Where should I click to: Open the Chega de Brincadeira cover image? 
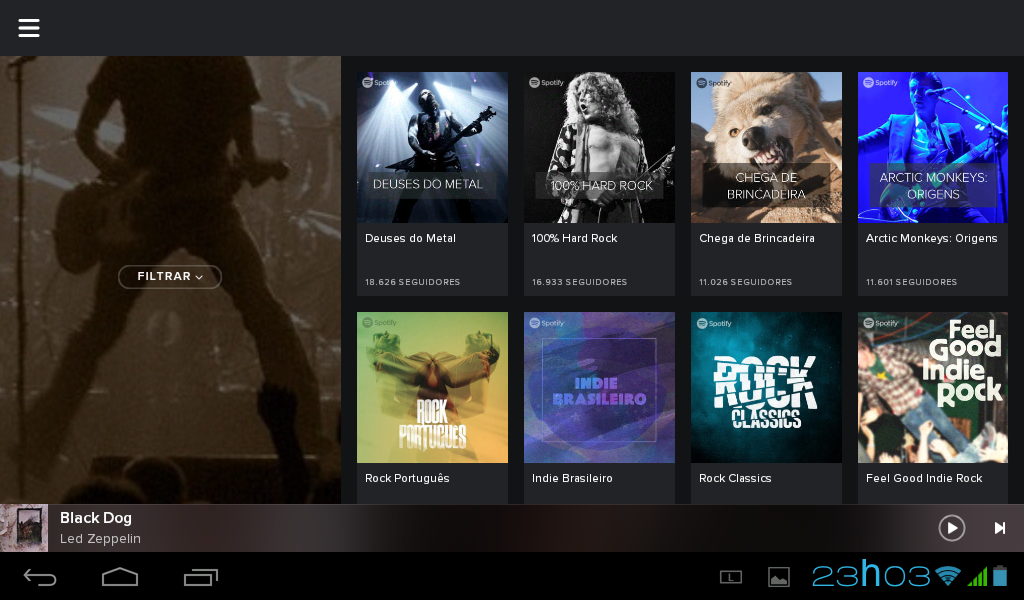tap(766, 148)
